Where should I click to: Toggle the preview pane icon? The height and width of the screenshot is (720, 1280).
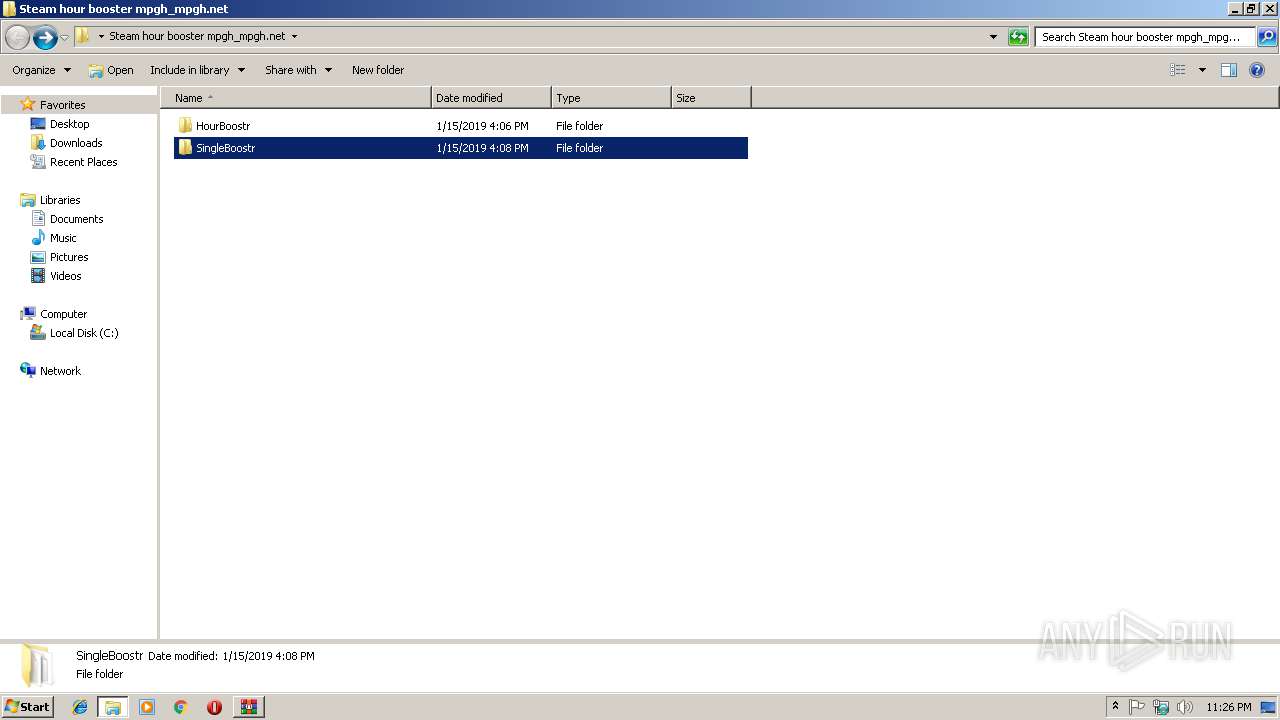[x=1229, y=70]
